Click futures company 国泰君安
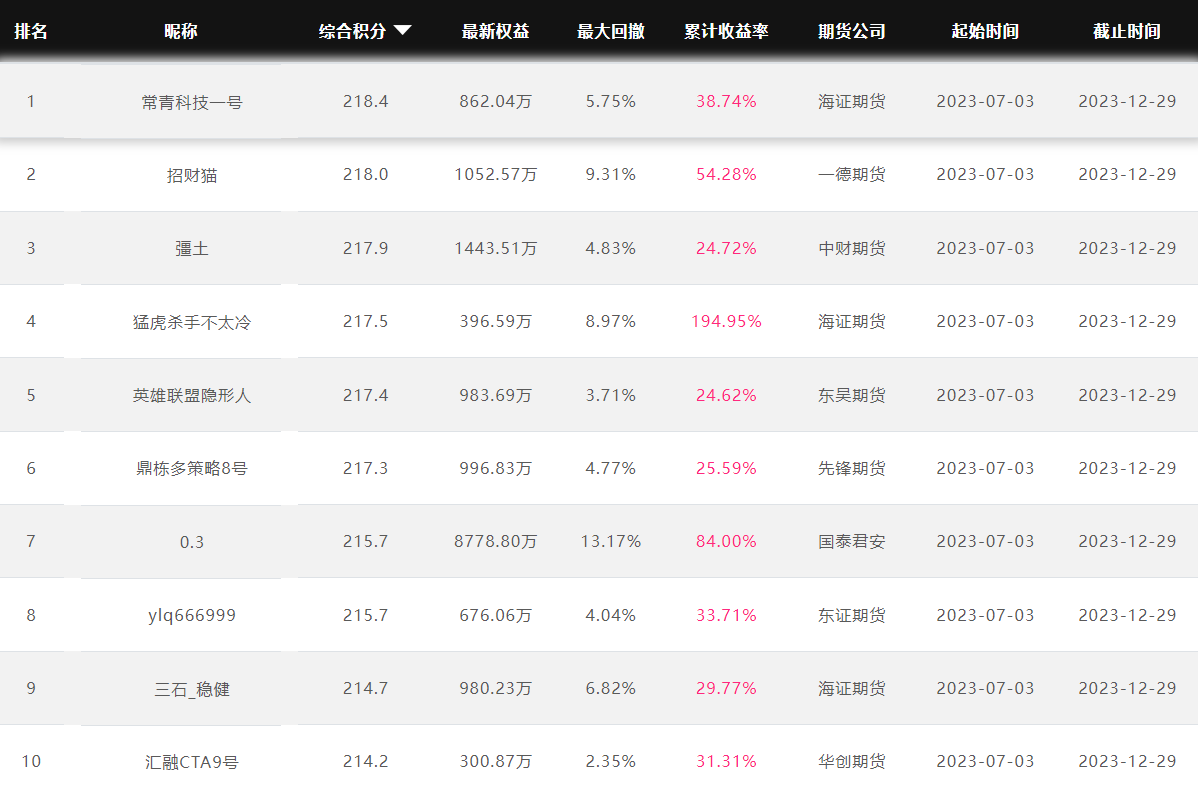This screenshot has height=795, width=1198. coord(852,541)
